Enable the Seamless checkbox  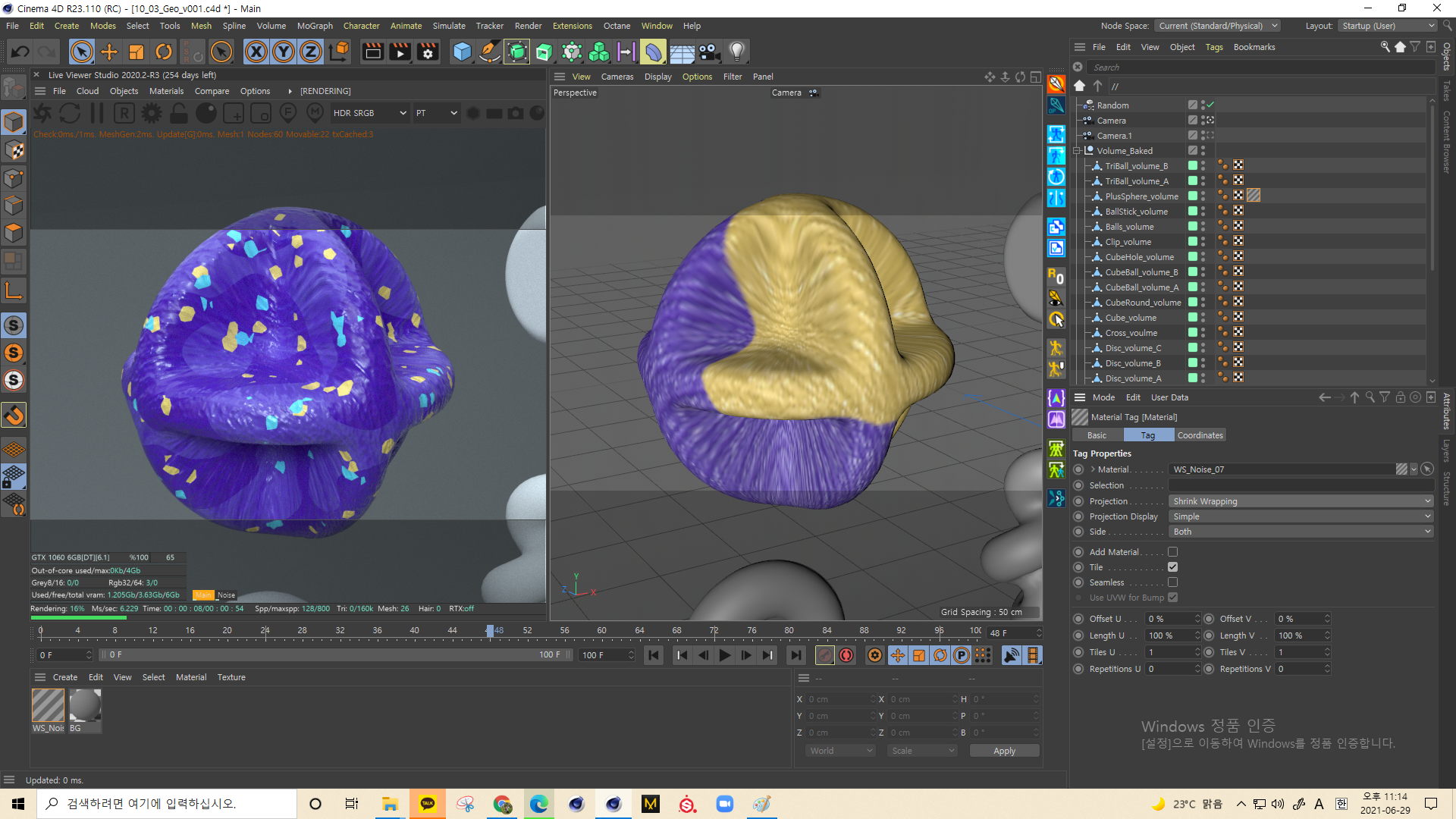(x=1172, y=582)
